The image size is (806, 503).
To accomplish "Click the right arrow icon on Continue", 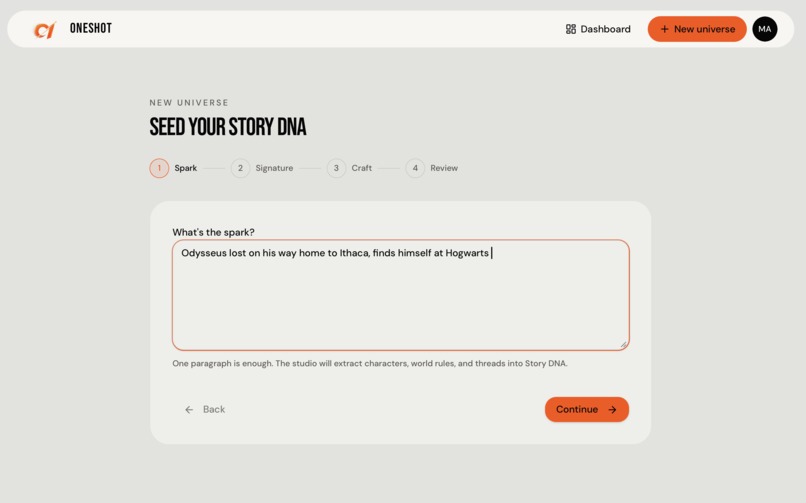I will (612, 409).
